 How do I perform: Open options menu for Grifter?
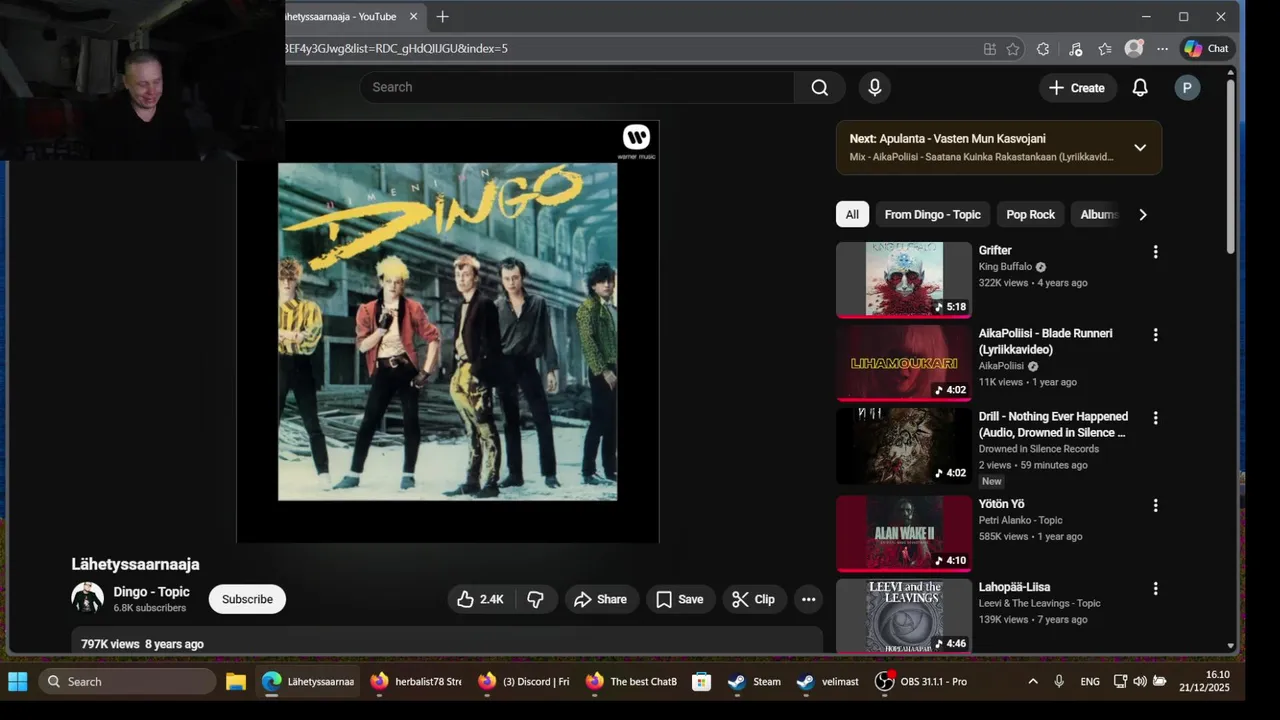(1155, 252)
